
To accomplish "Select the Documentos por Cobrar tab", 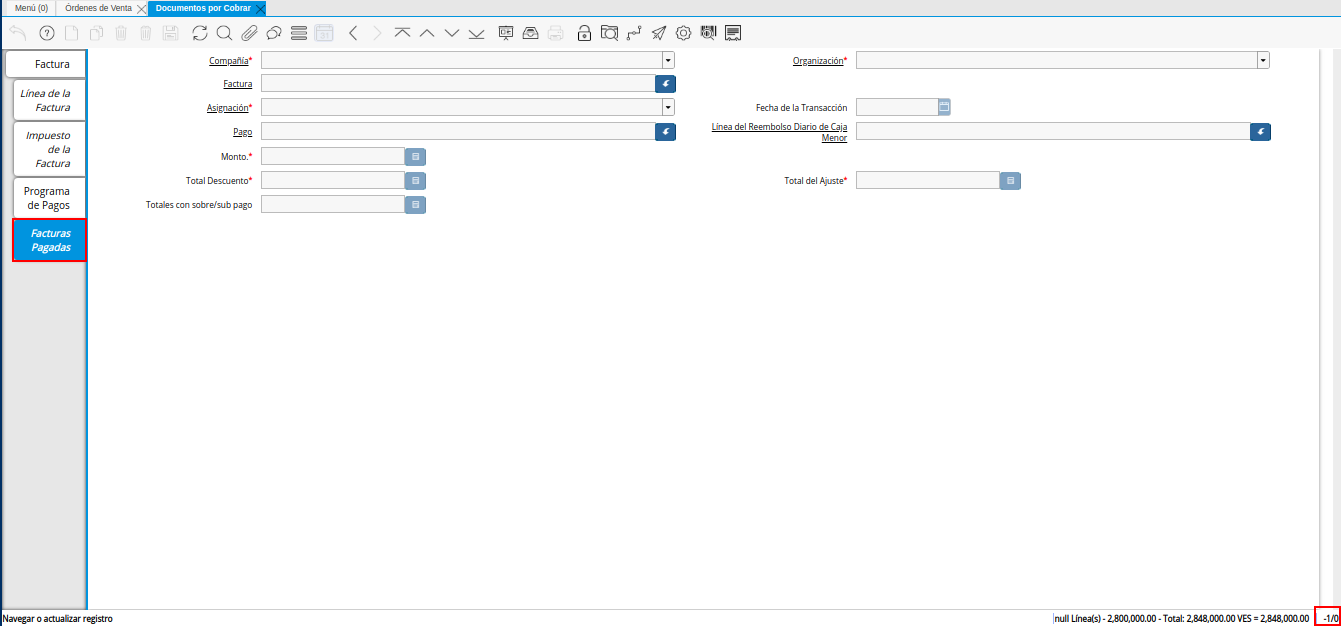I will click(x=203, y=8).
